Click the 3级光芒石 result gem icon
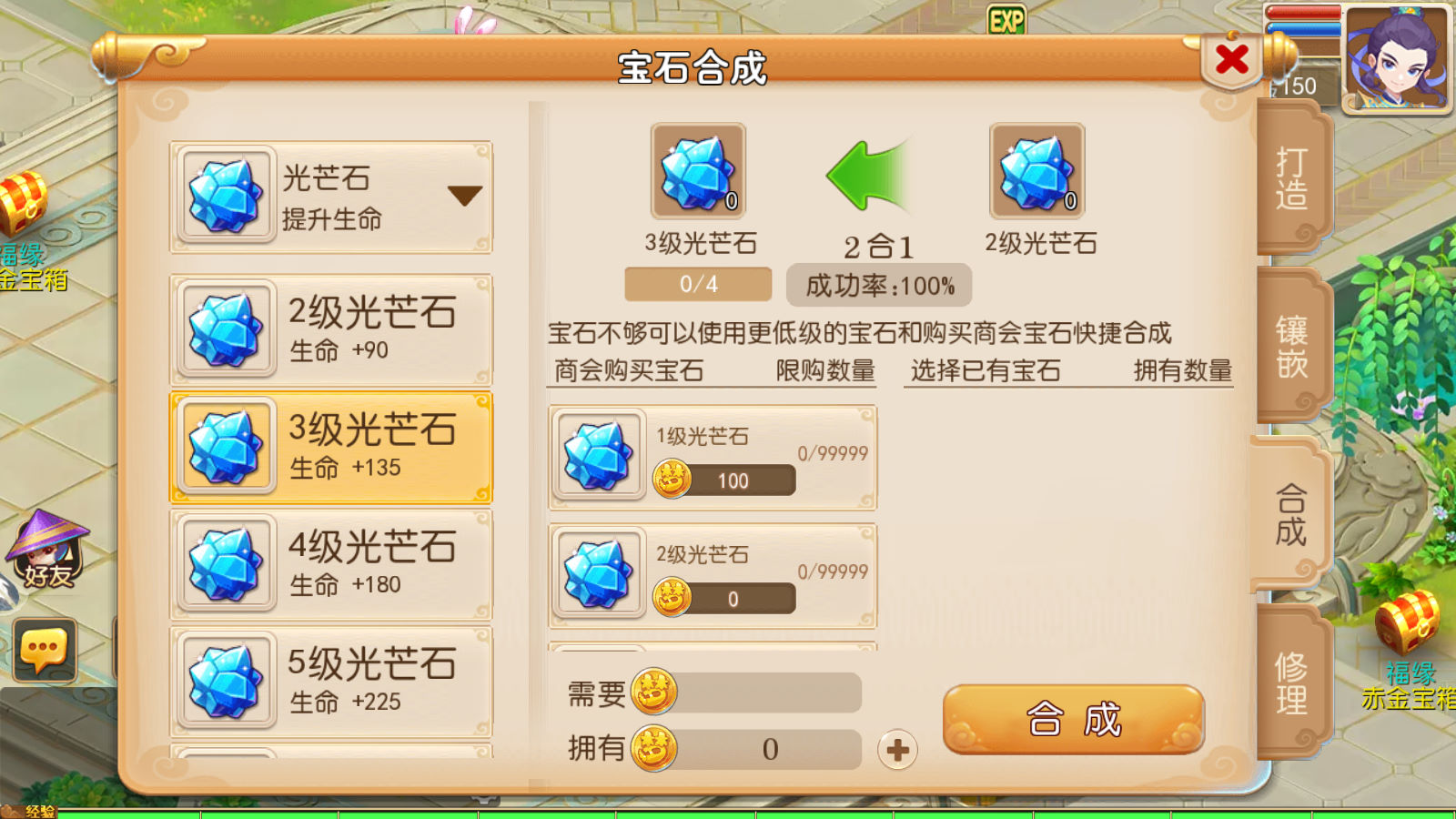 (x=698, y=171)
